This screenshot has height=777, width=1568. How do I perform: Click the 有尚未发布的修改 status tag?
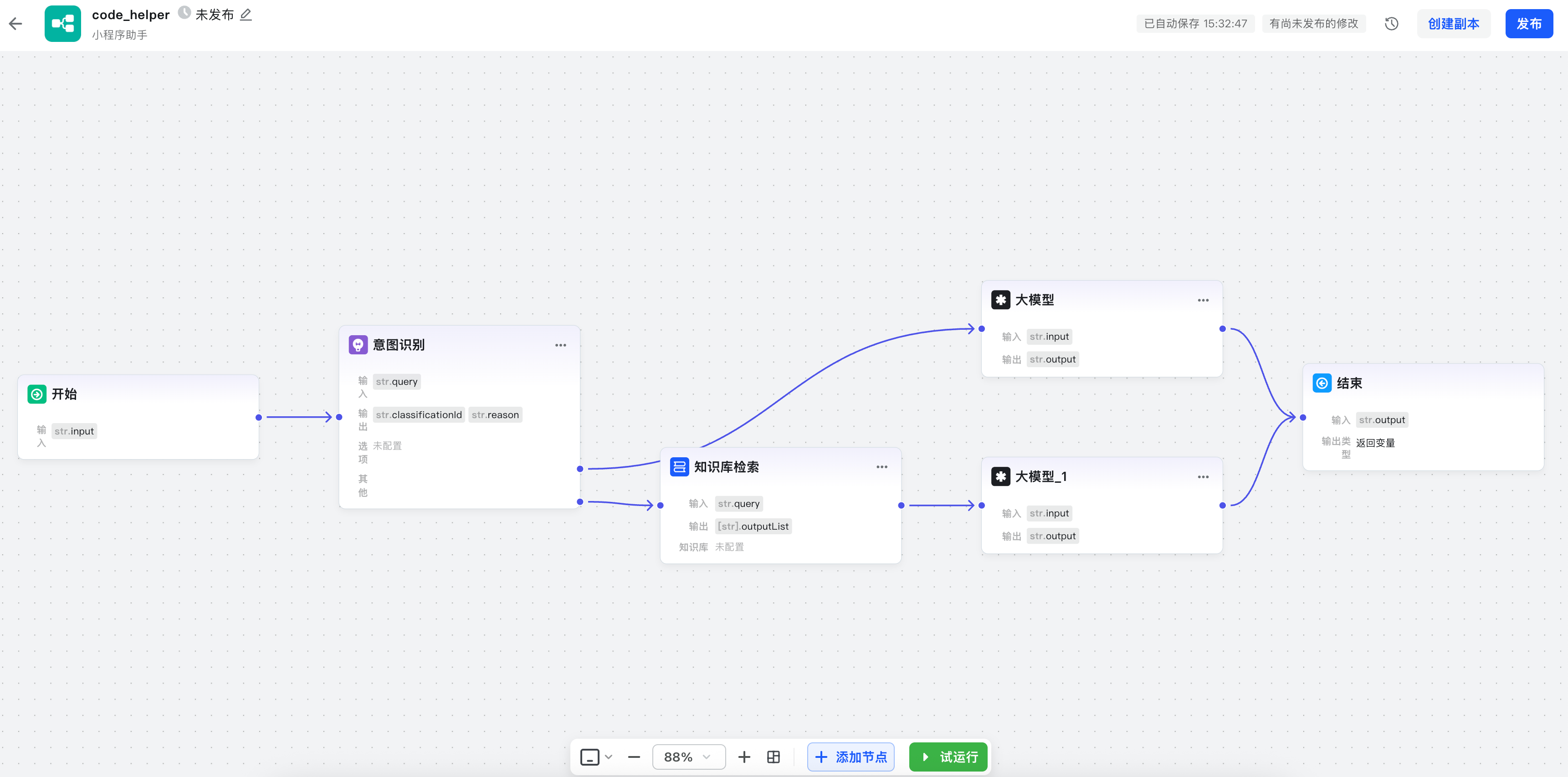click(x=1313, y=24)
